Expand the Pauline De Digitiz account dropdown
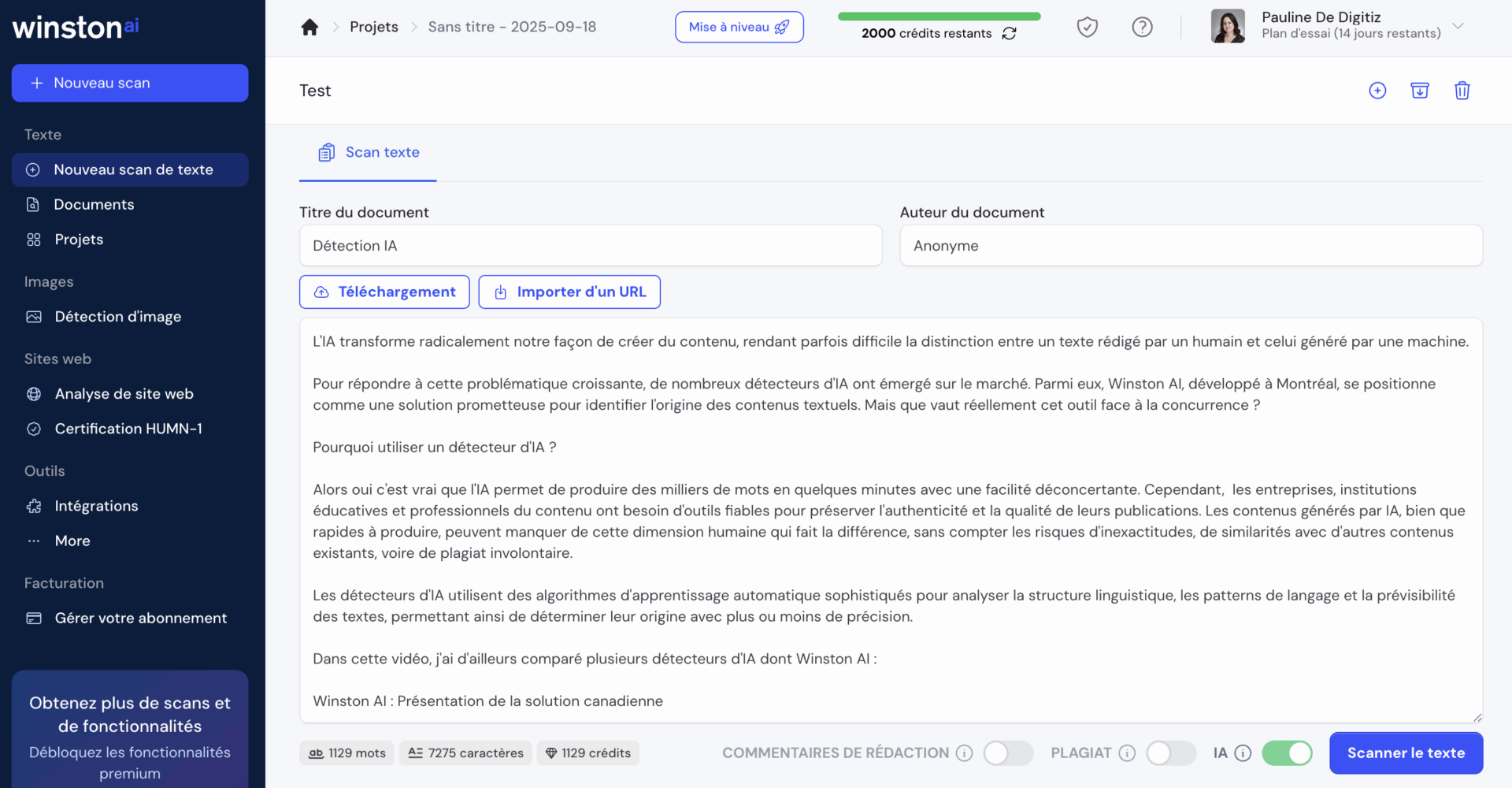The width and height of the screenshot is (1512, 788). tap(1458, 26)
